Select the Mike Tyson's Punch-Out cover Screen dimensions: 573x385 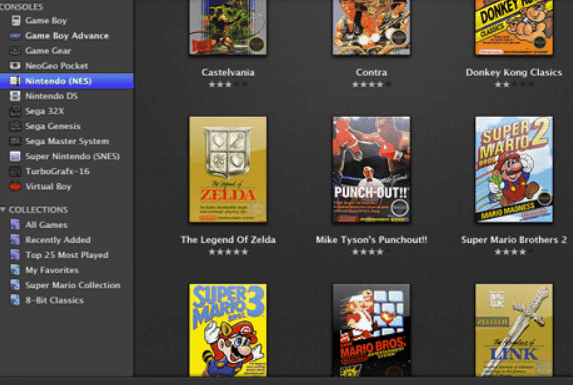[371, 169]
